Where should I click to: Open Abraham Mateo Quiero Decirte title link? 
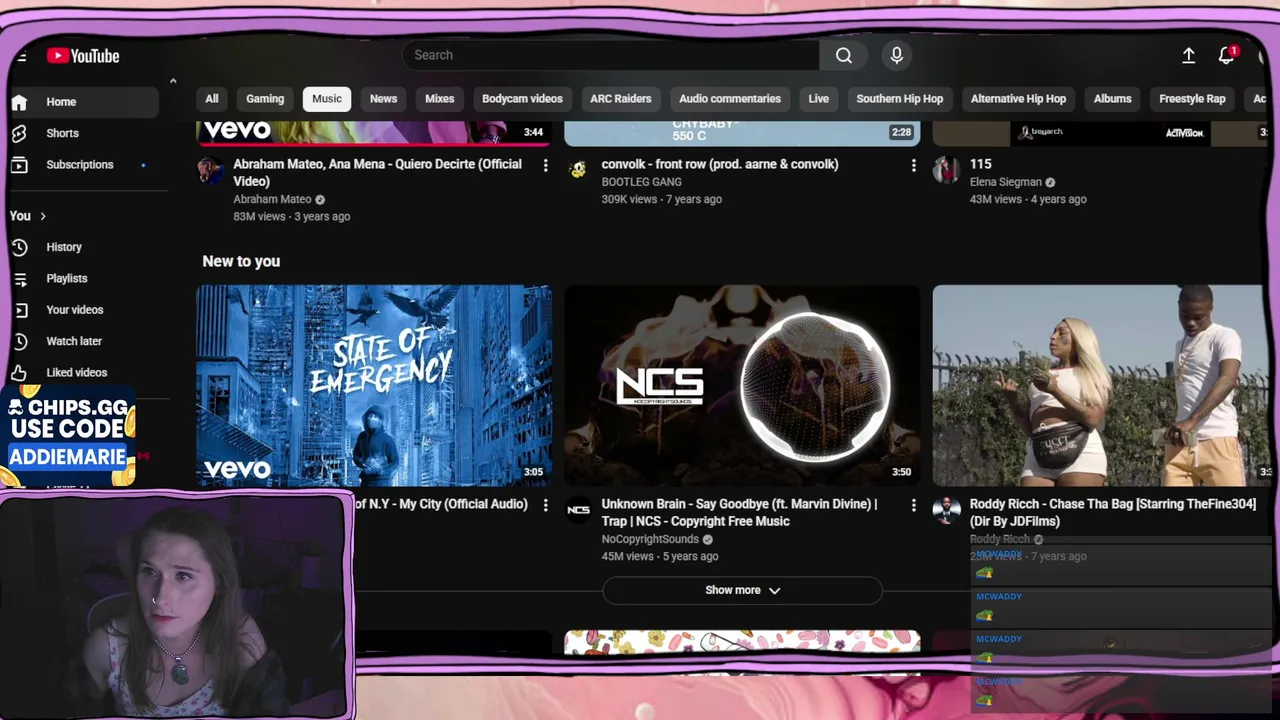pos(378,173)
